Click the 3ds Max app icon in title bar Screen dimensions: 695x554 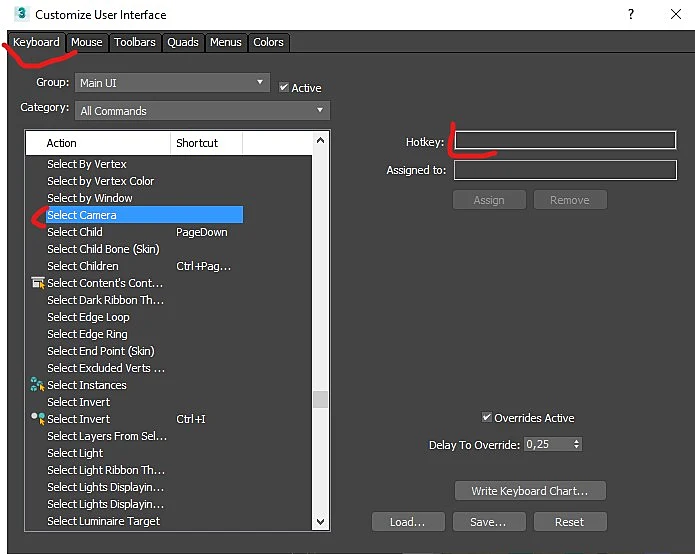[21, 14]
